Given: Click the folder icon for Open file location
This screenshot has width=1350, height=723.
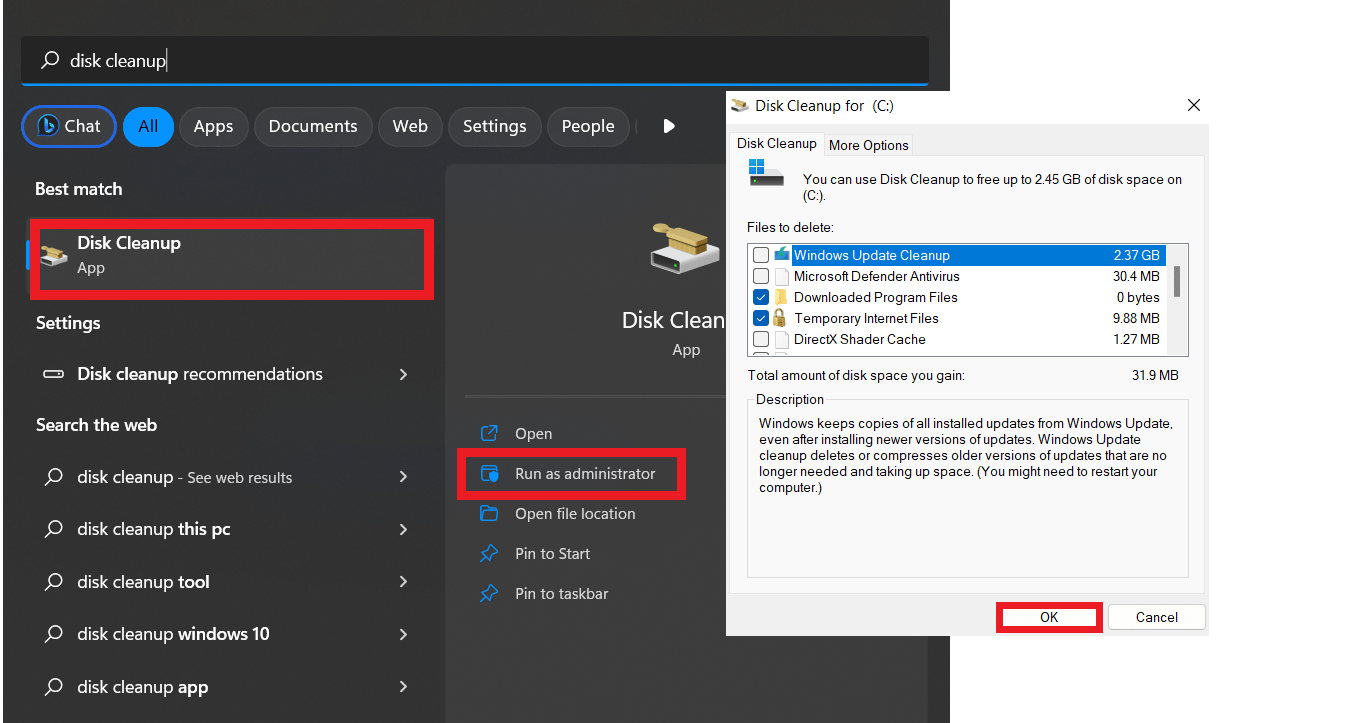Looking at the screenshot, I should click(489, 514).
